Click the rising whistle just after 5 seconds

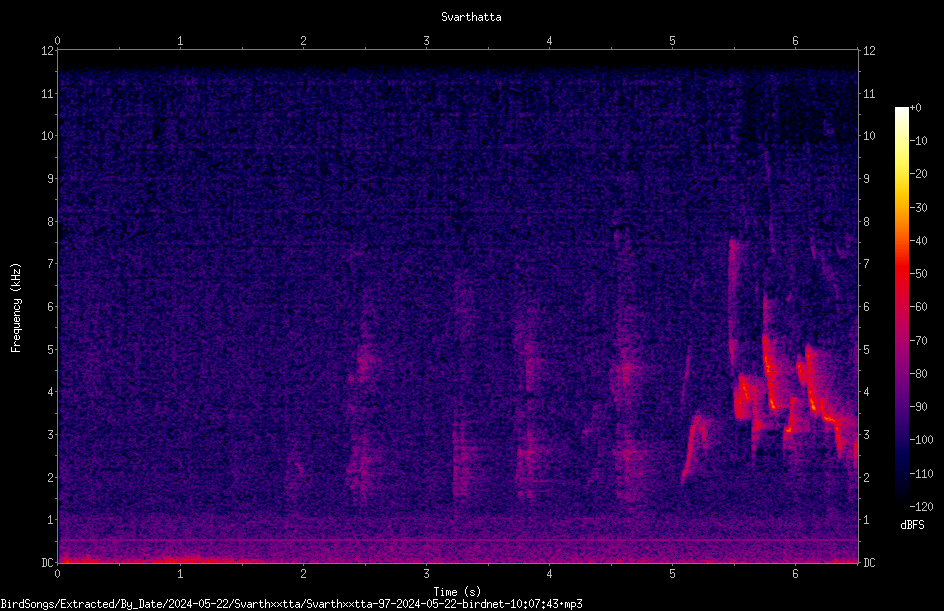pyautogui.click(x=695, y=445)
